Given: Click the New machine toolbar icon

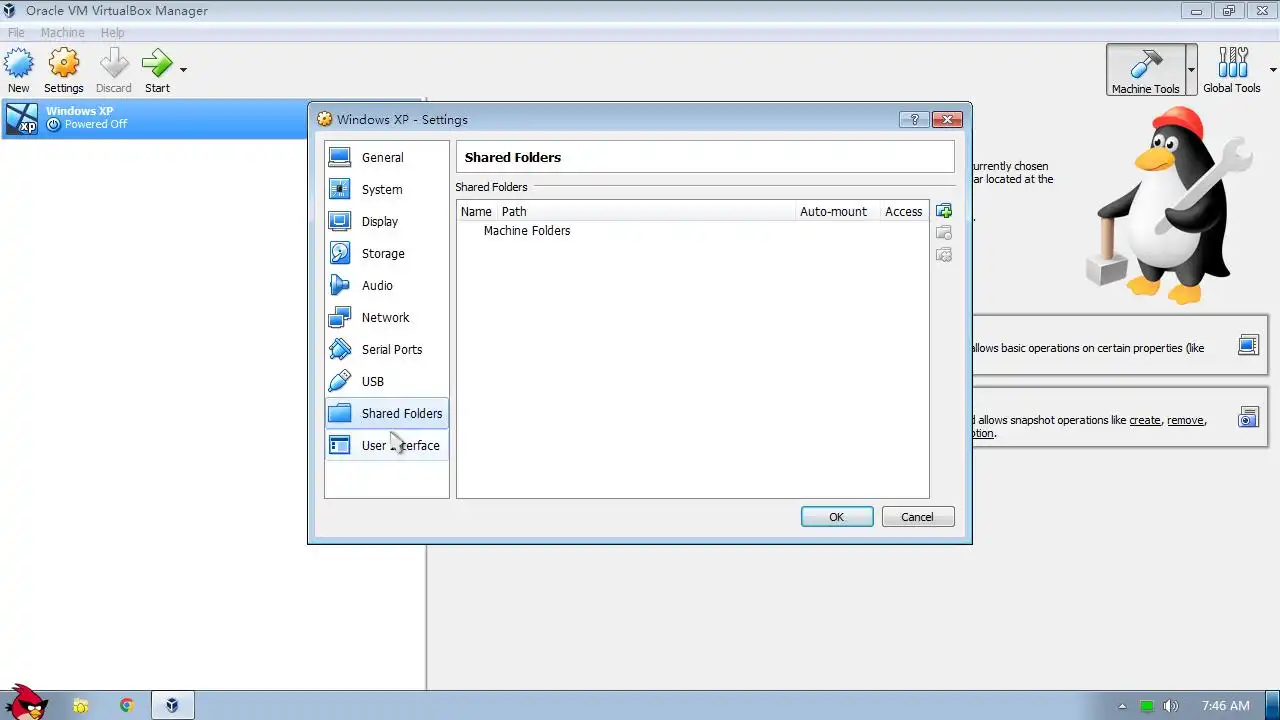Looking at the screenshot, I should click(18, 64).
